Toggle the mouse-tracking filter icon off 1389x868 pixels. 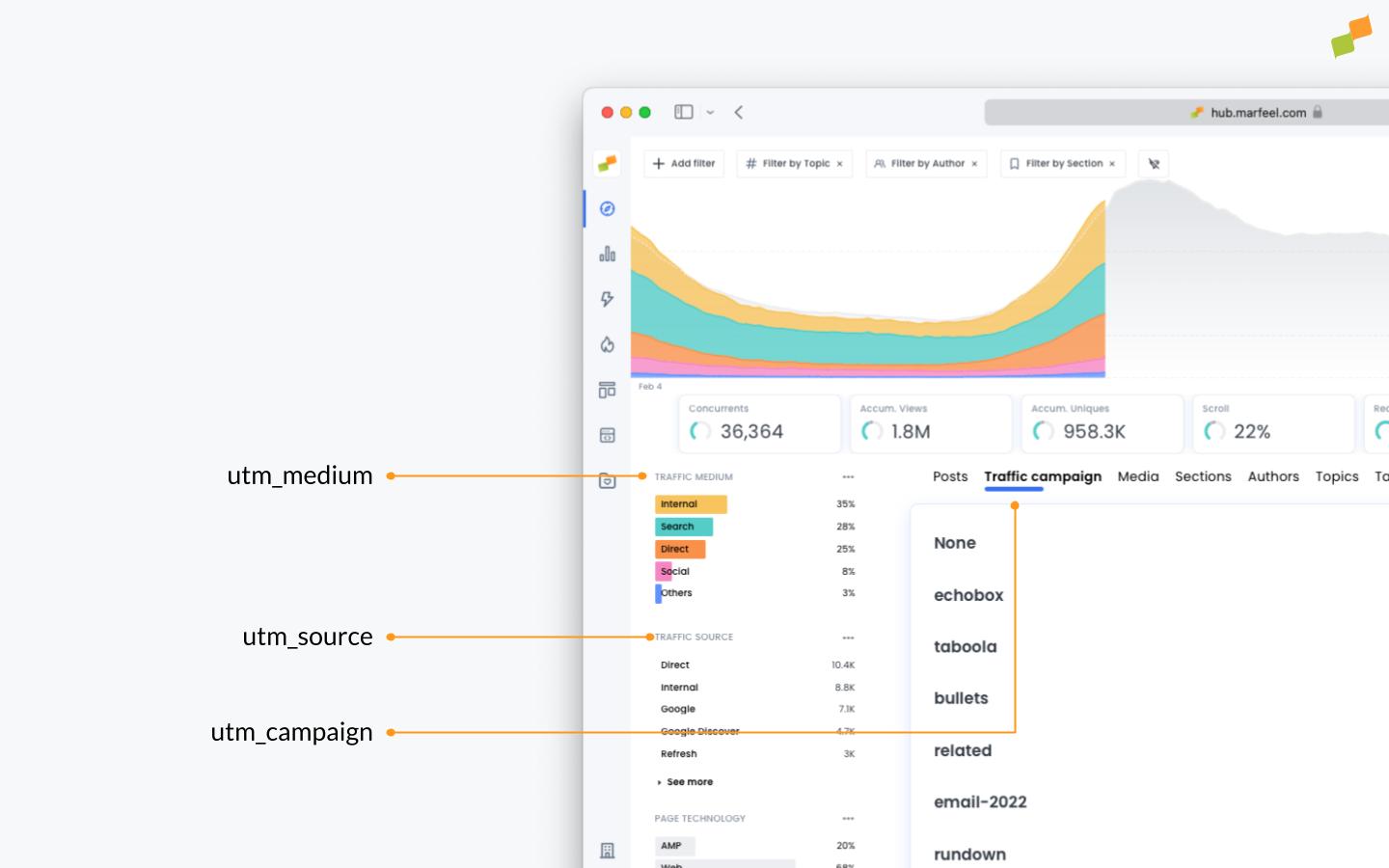1154,163
